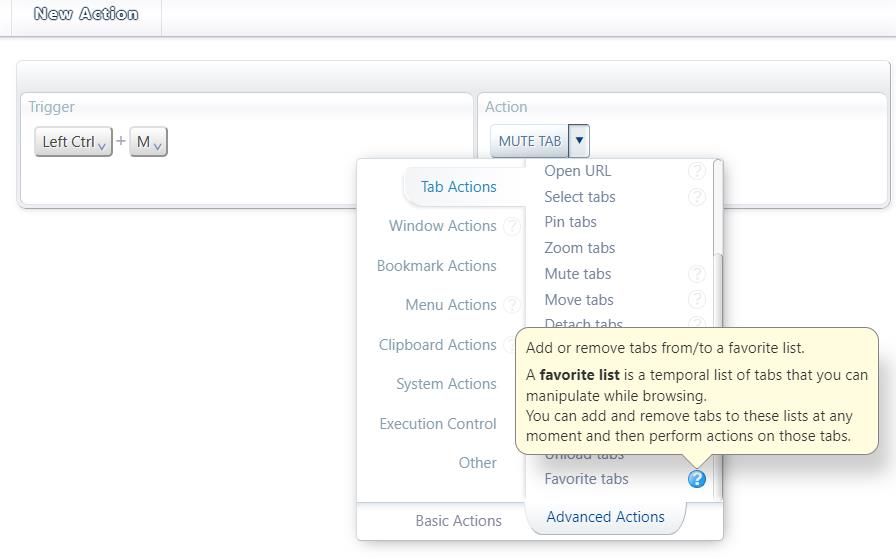Click help icon next to Select tabs

tap(697, 197)
